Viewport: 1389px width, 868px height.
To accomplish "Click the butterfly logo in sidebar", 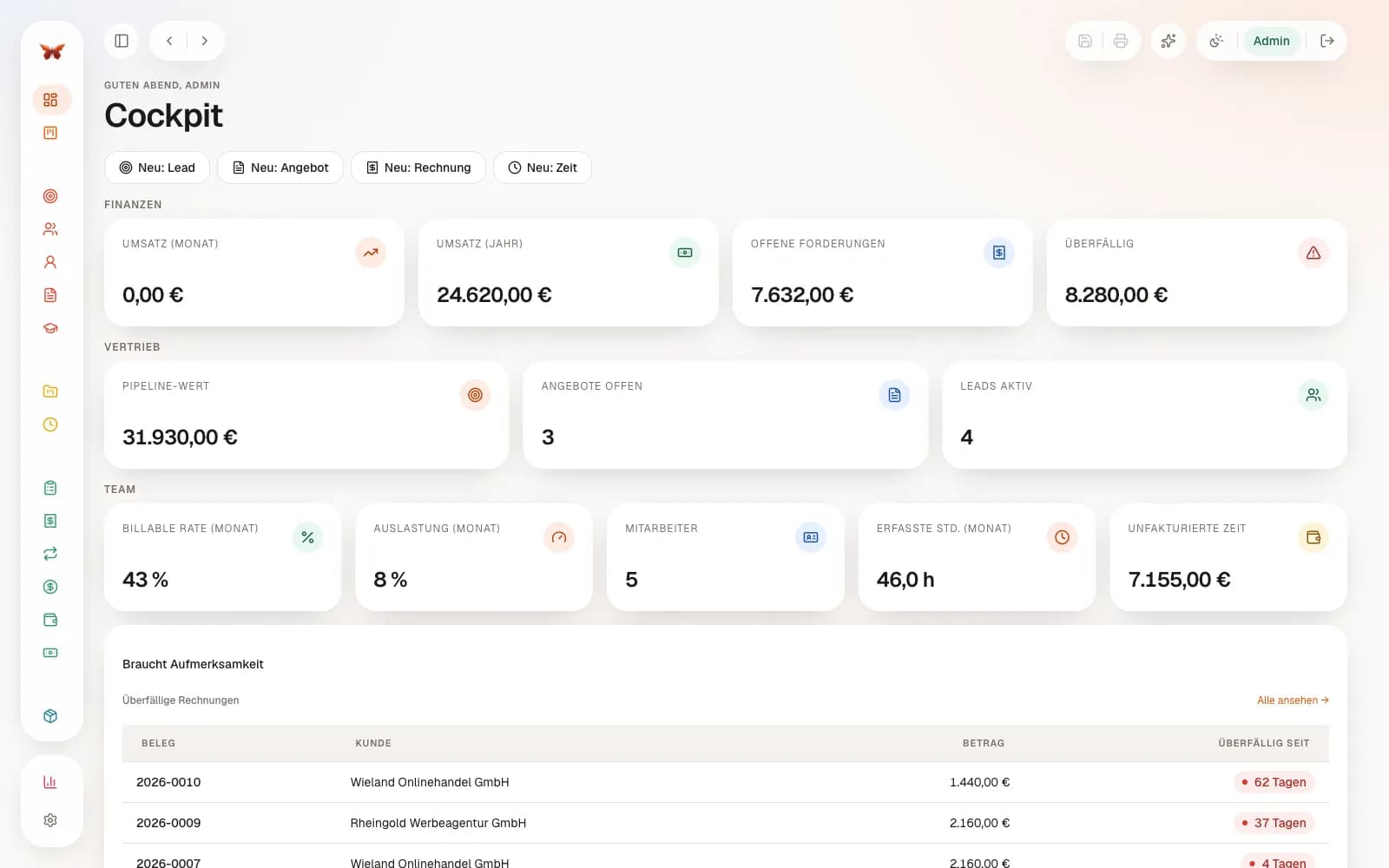I will click(52, 52).
